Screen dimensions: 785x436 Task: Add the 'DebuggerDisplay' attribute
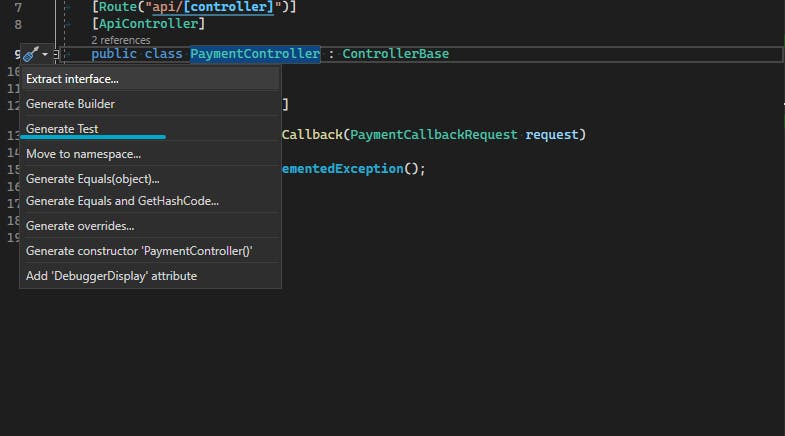tap(111, 276)
